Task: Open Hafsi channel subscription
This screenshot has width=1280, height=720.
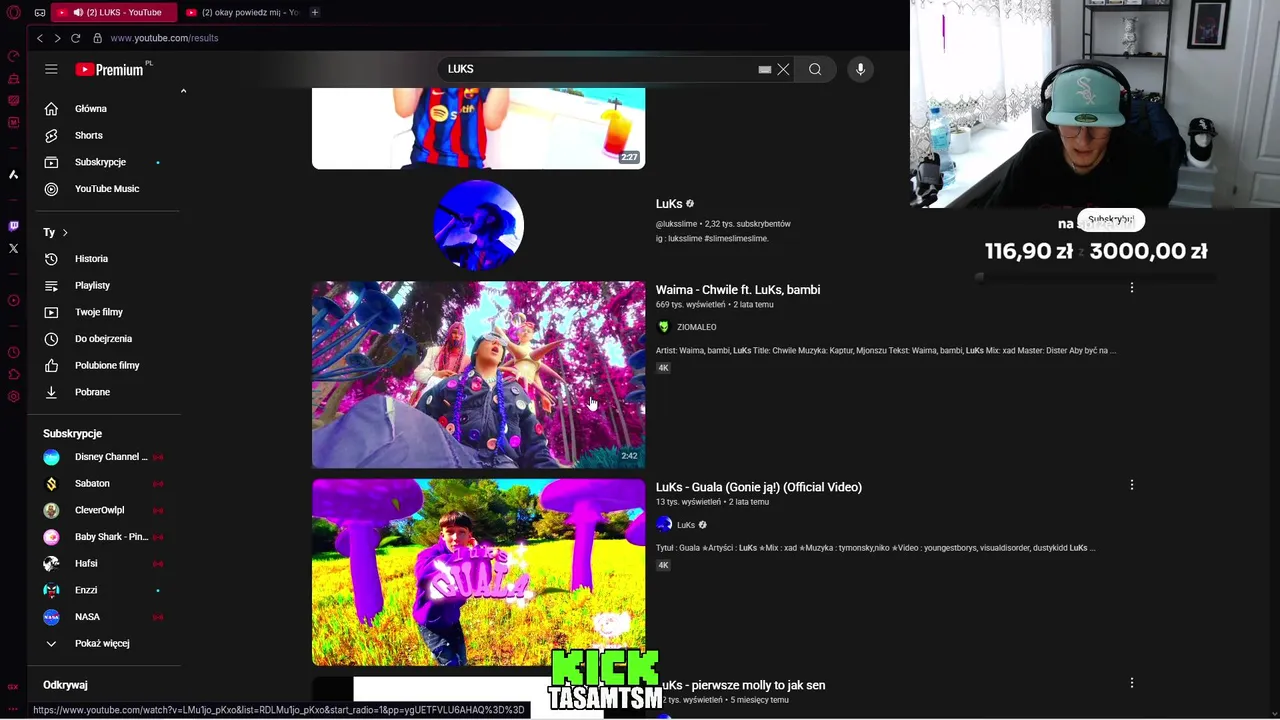Action: (86, 563)
